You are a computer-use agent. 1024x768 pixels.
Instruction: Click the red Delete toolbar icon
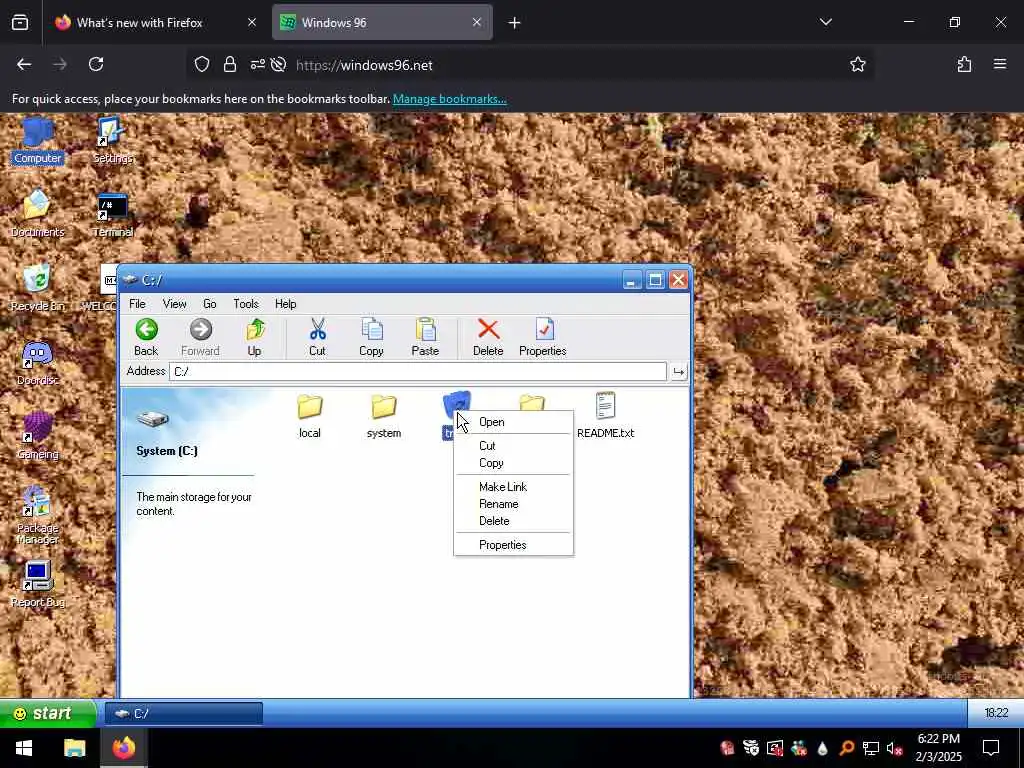pos(488,337)
